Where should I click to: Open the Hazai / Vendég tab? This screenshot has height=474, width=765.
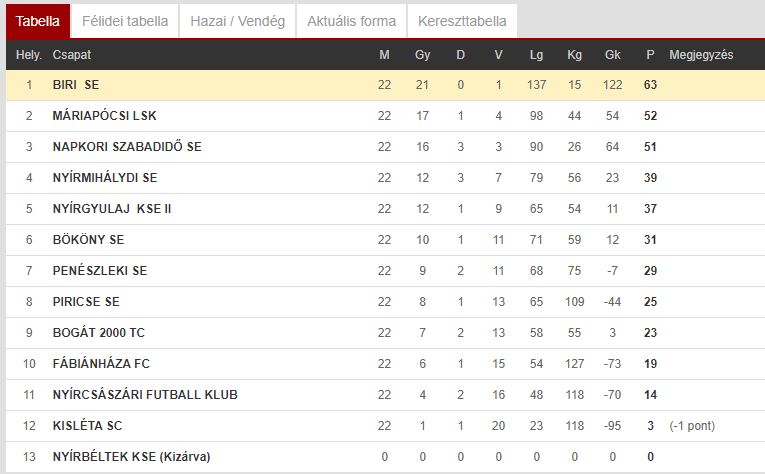click(x=238, y=21)
